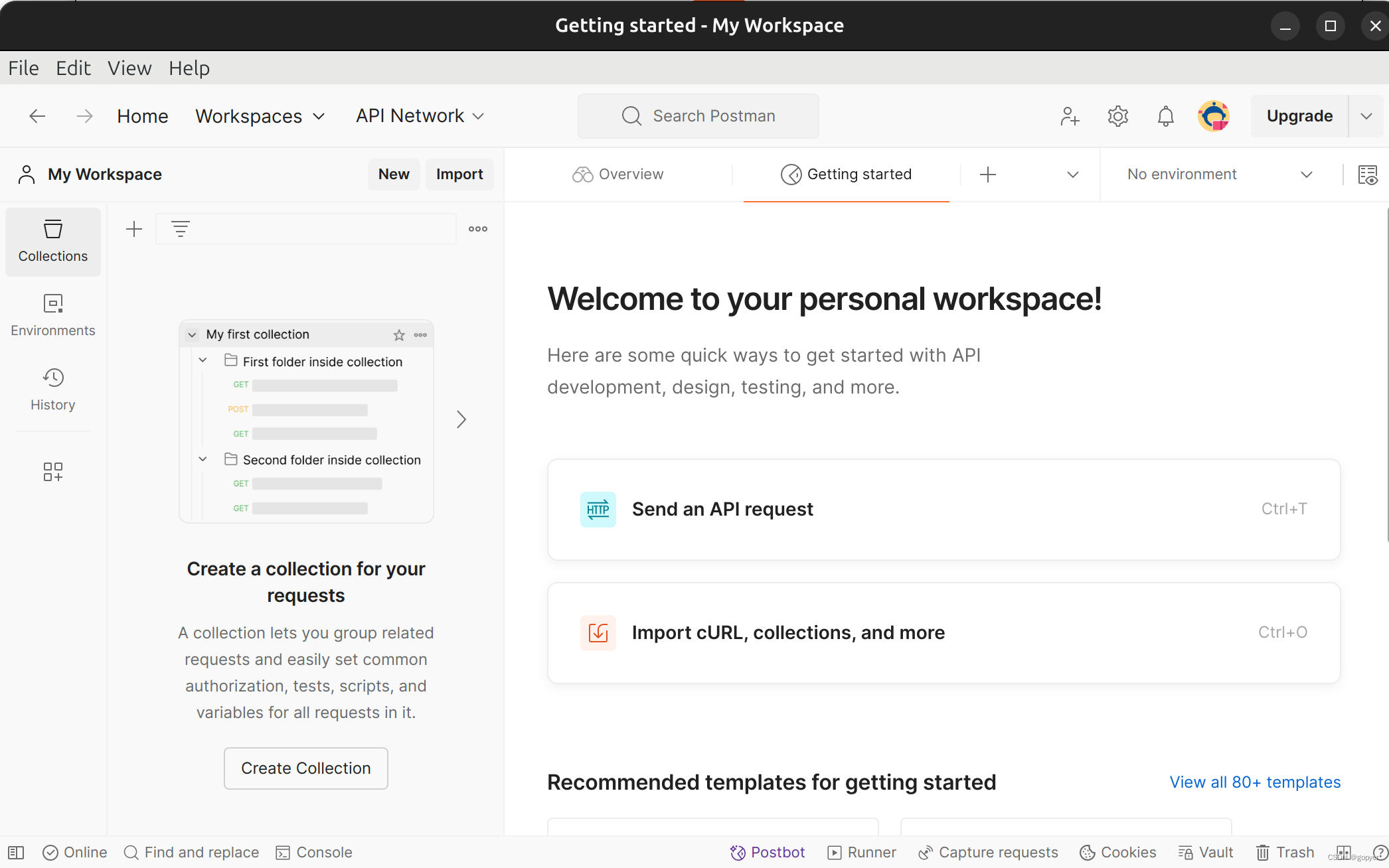
Task: Go forward with the right arrow icon
Action: [84, 116]
